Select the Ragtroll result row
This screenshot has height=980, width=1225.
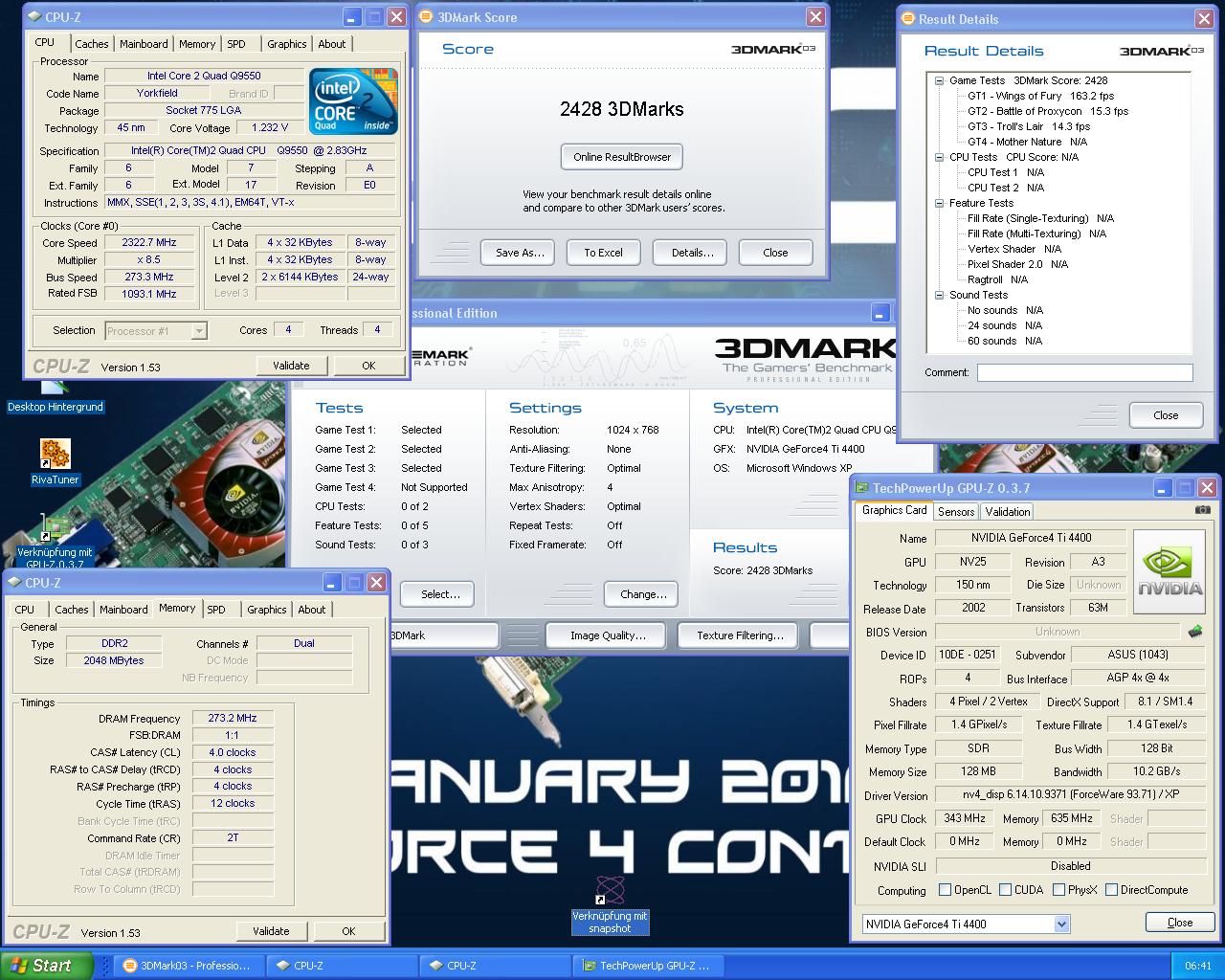(997, 280)
